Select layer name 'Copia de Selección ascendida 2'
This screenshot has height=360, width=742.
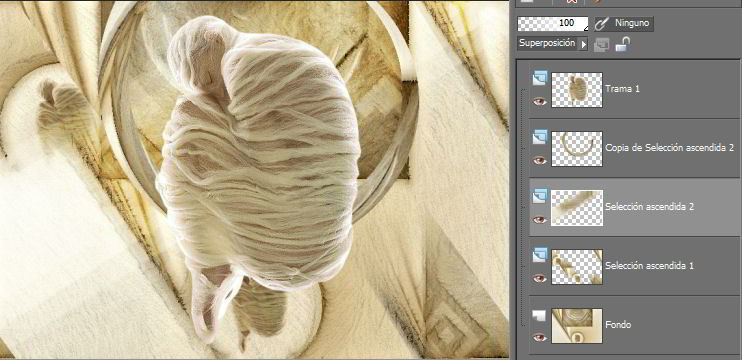tap(670, 148)
